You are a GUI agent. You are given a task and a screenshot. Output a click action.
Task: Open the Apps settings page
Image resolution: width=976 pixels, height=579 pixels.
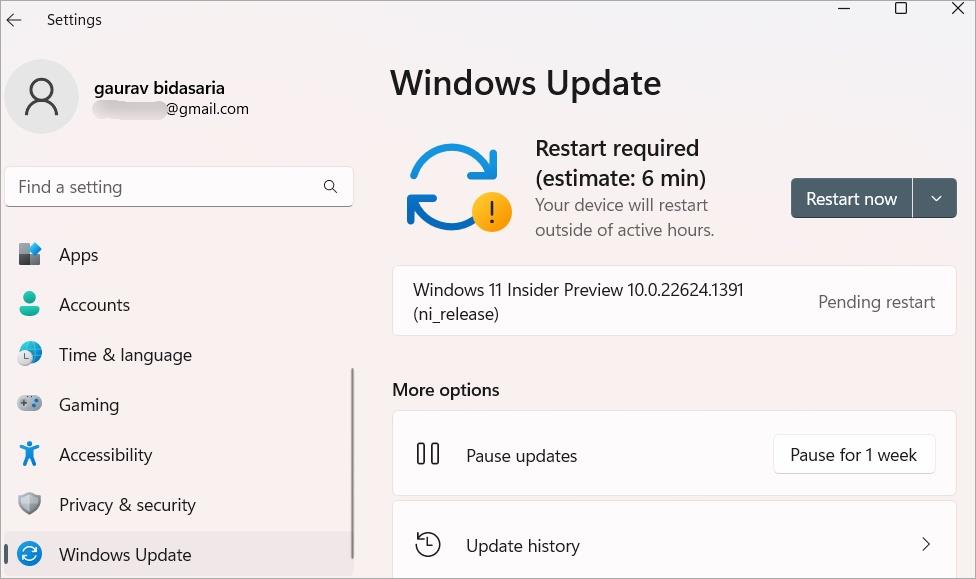pos(178,255)
